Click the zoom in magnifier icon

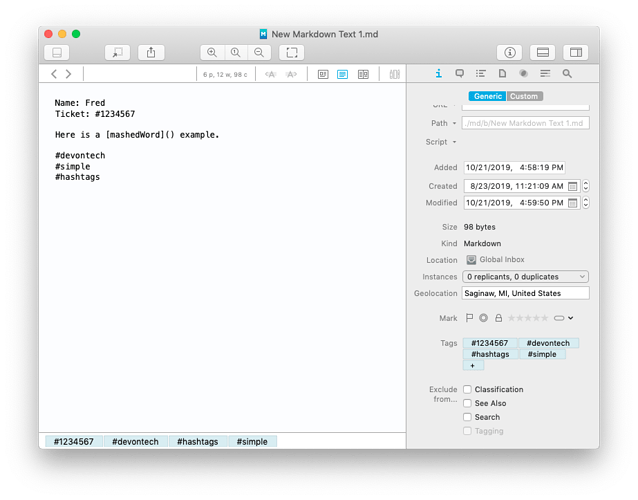(x=212, y=52)
